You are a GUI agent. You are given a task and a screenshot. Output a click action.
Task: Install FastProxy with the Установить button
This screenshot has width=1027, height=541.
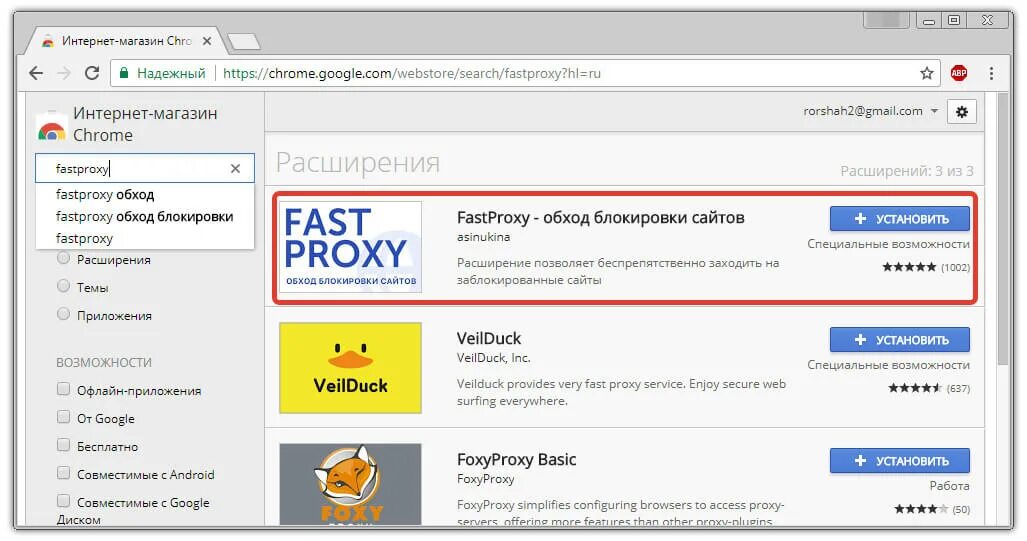(899, 219)
